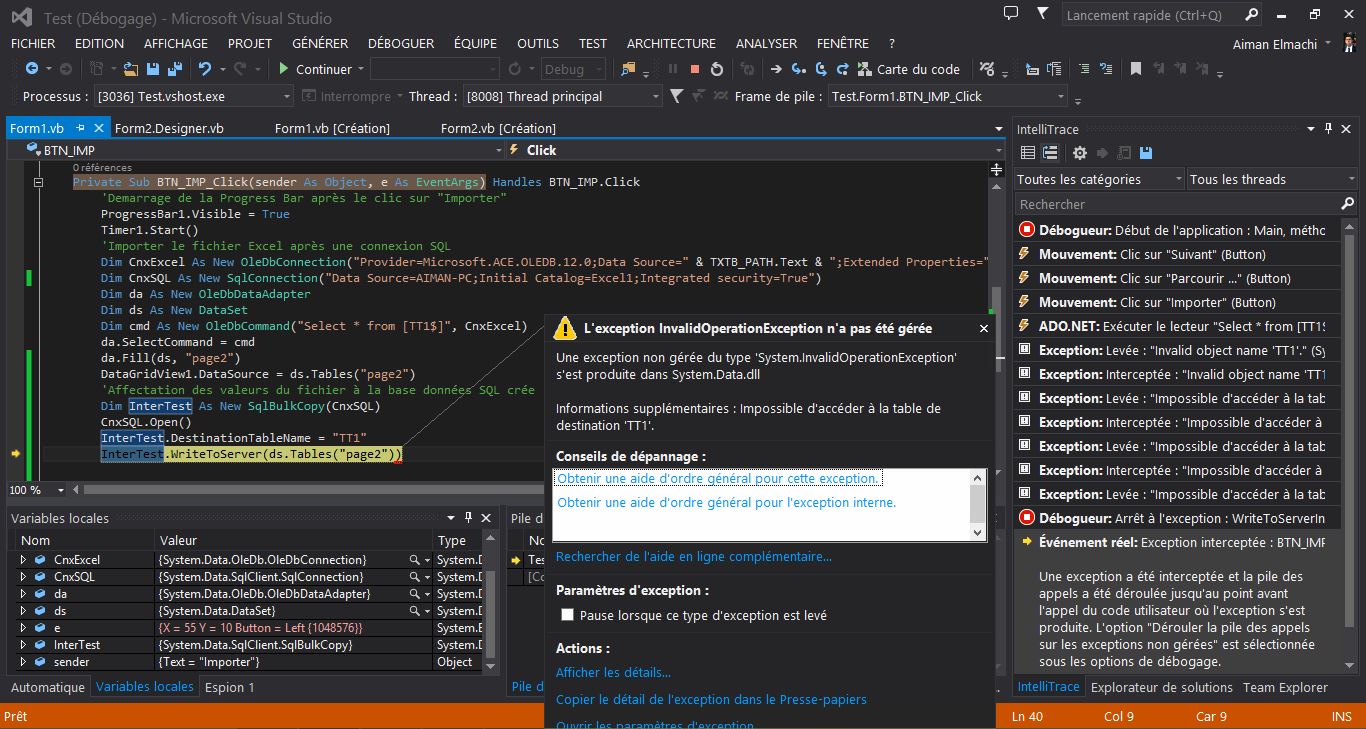Step Into using the toolbar icon
Image resolution: width=1366 pixels, height=729 pixels.
click(798, 69)
